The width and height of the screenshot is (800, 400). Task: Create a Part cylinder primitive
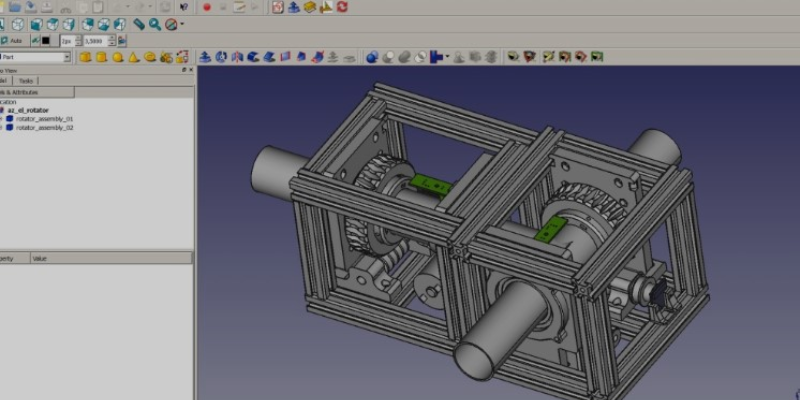102,57
